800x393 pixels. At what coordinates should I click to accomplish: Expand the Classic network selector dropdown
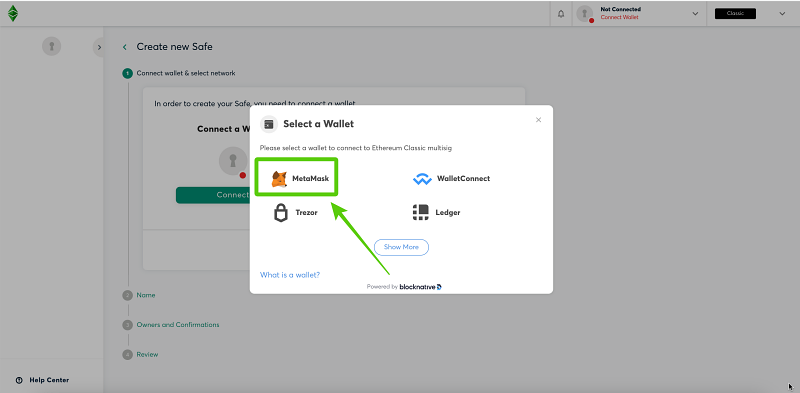782,14
